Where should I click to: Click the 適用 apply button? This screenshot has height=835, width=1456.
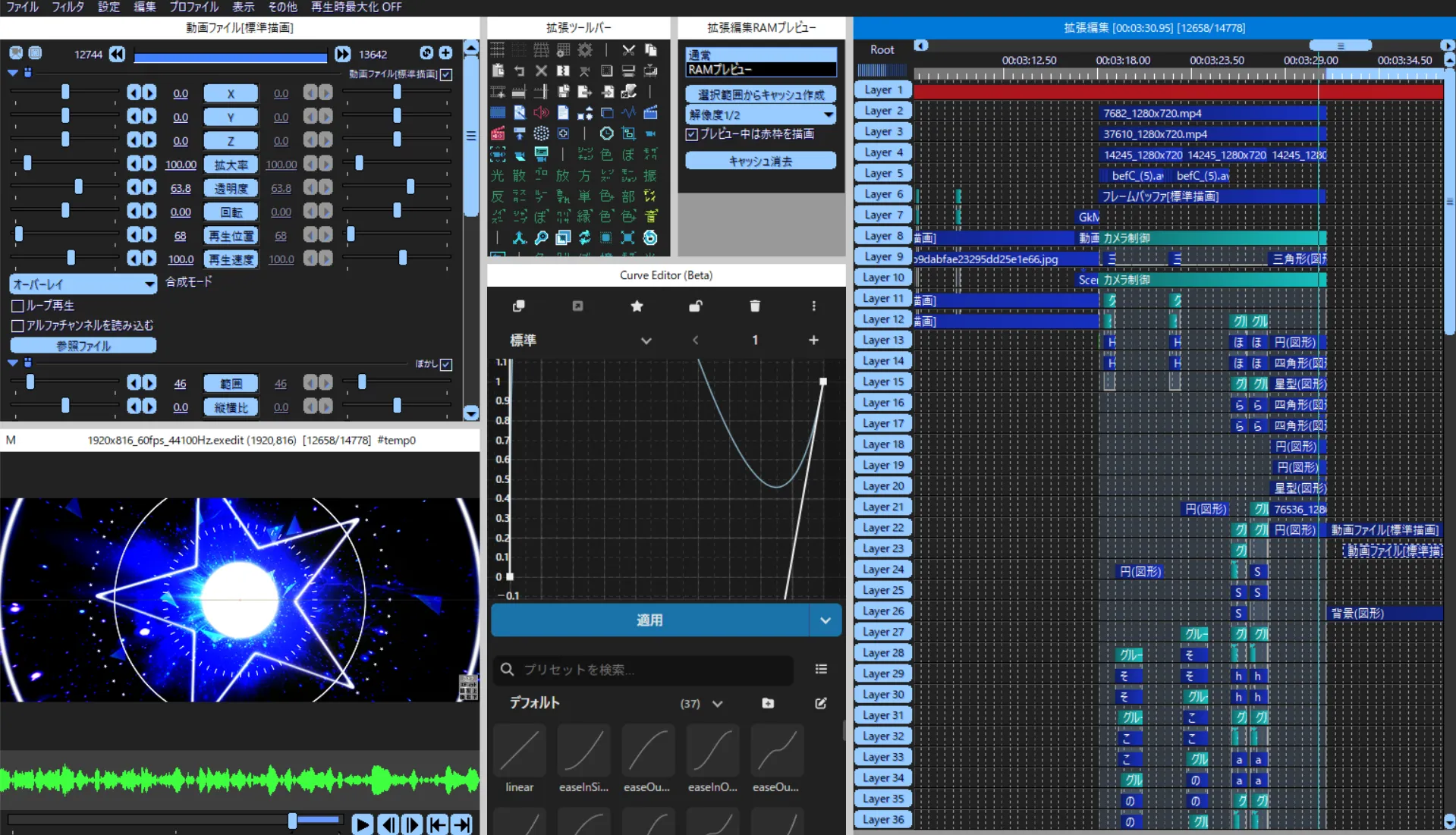649,620
